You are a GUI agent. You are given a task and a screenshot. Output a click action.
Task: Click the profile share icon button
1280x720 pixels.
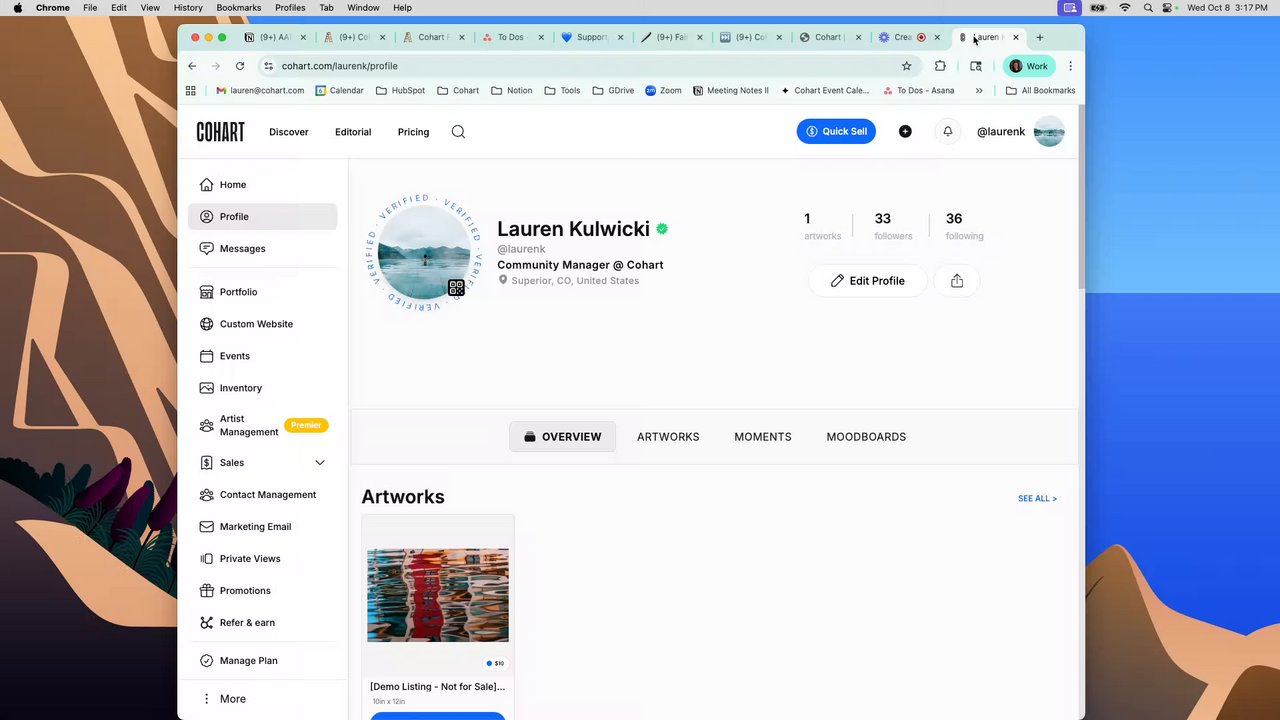pos(957,281)
